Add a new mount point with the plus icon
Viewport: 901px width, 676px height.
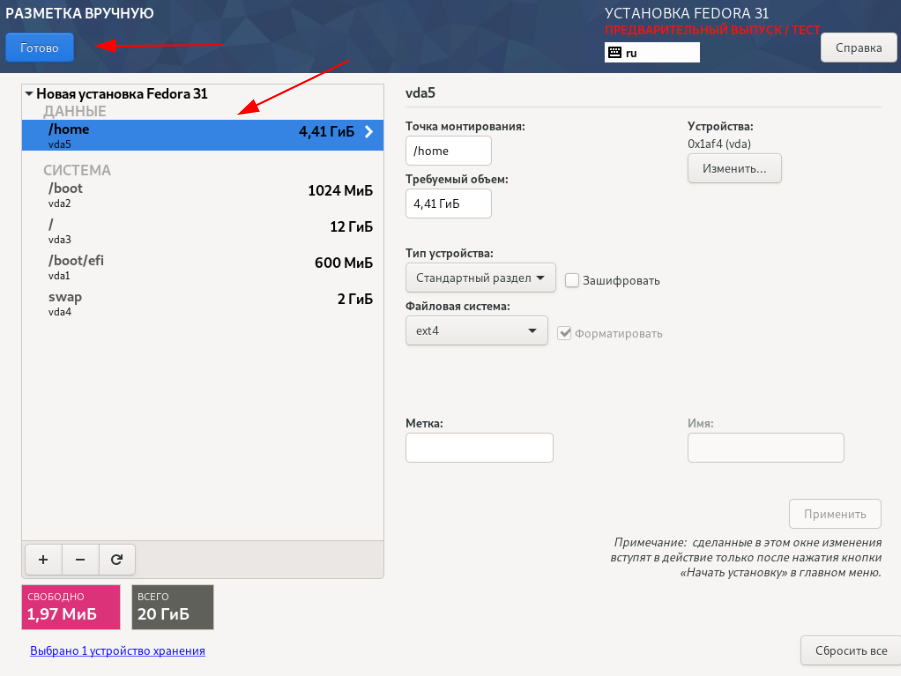click(42, 559)
